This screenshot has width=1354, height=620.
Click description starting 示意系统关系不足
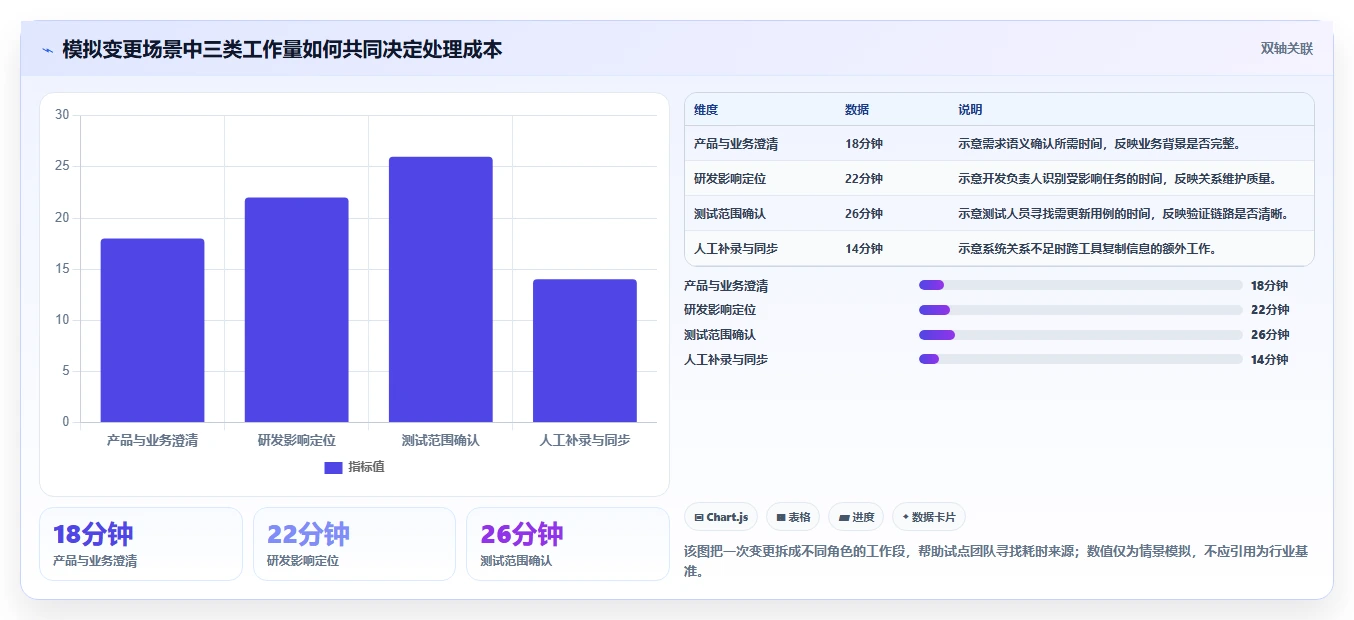point(1090,249)
